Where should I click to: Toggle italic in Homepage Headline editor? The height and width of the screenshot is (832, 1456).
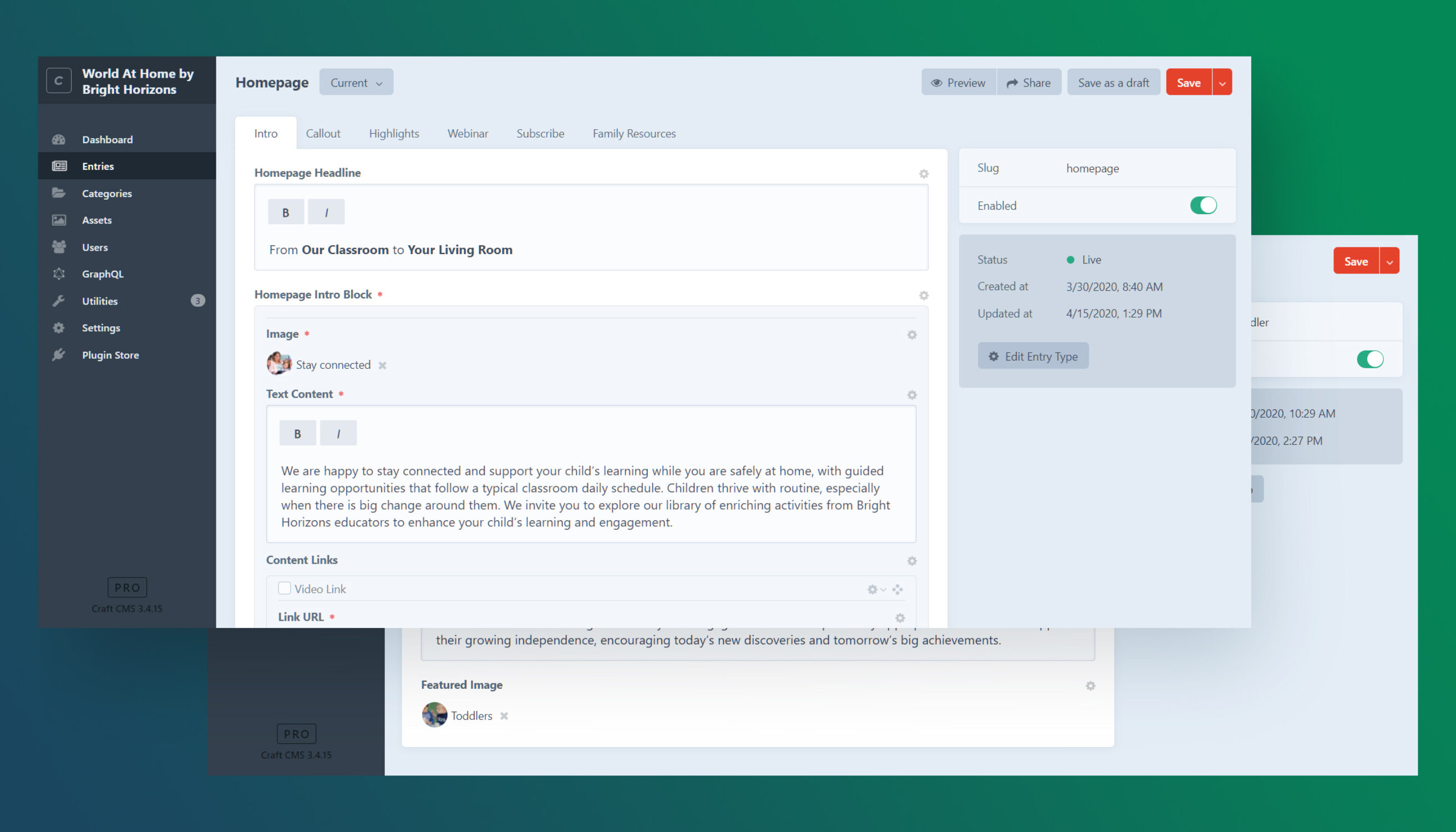tap(326, 212)
